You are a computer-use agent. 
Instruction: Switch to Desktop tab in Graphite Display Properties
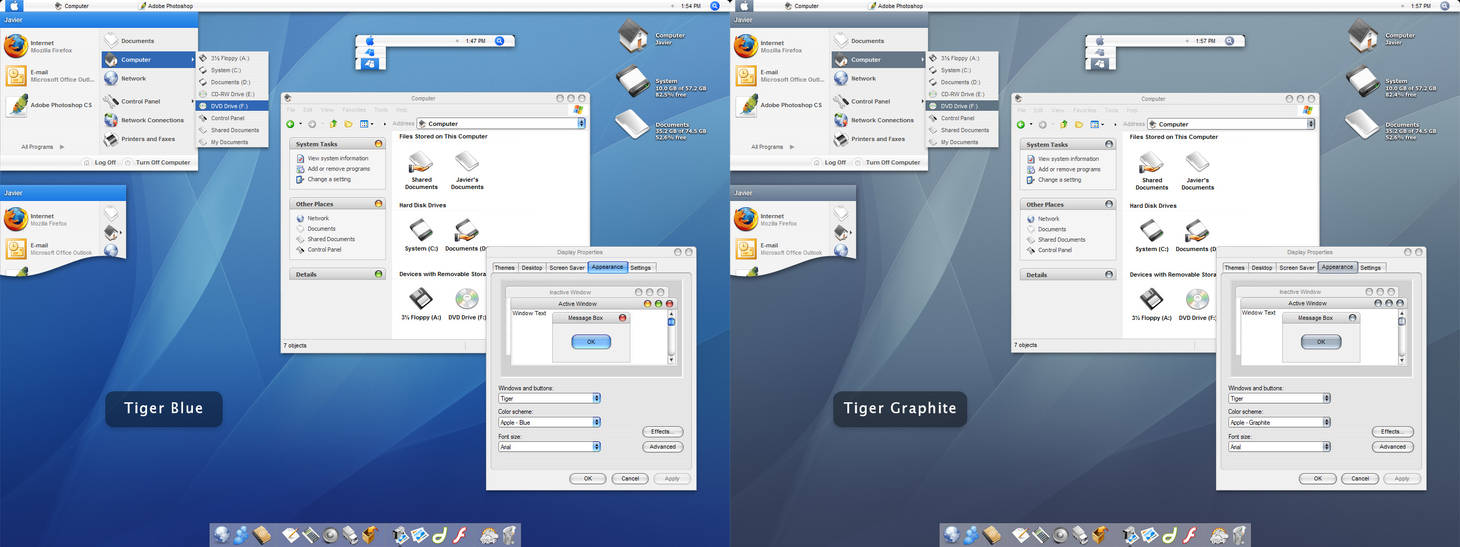pos(1262,267)
